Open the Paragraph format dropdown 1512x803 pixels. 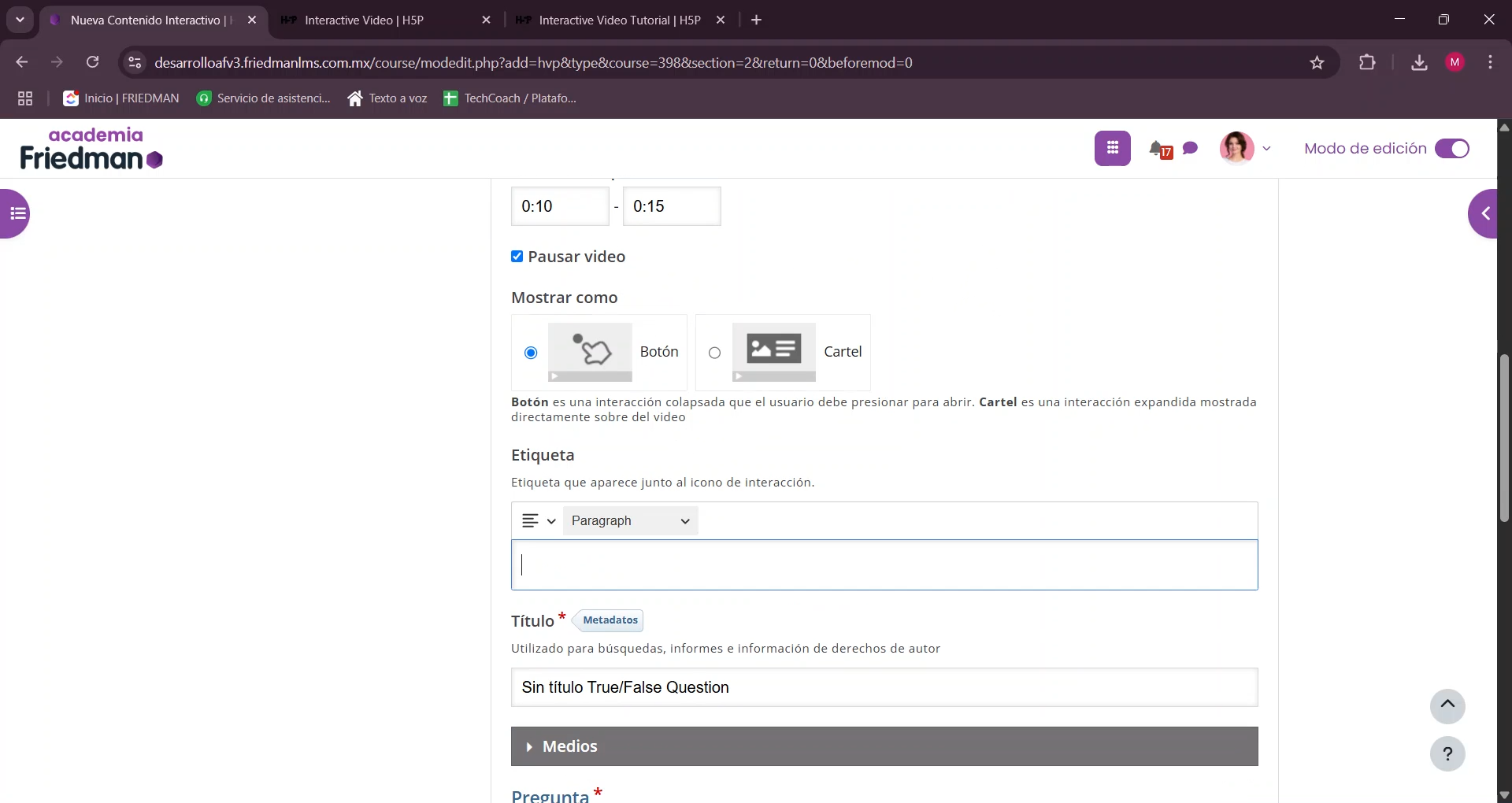click(x=630, y=520)
